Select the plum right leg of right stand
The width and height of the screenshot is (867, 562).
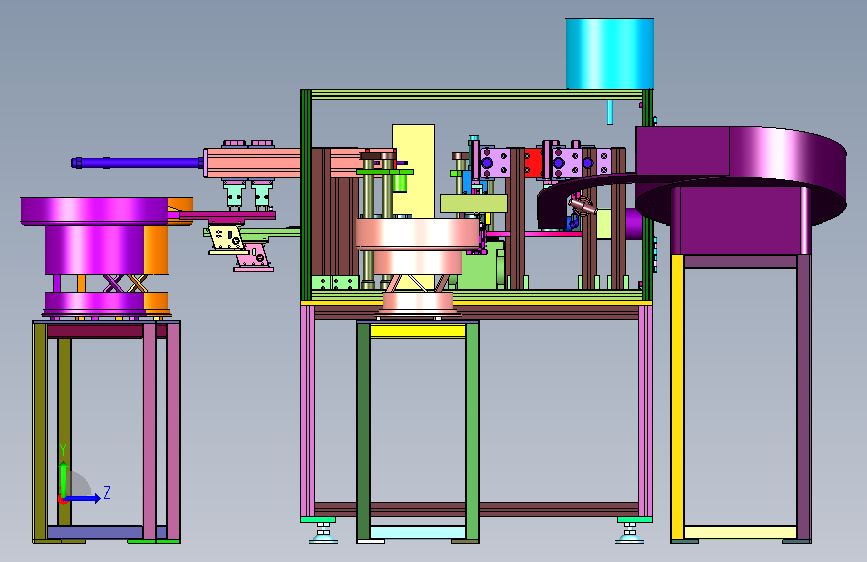click(x=804, y=398)
